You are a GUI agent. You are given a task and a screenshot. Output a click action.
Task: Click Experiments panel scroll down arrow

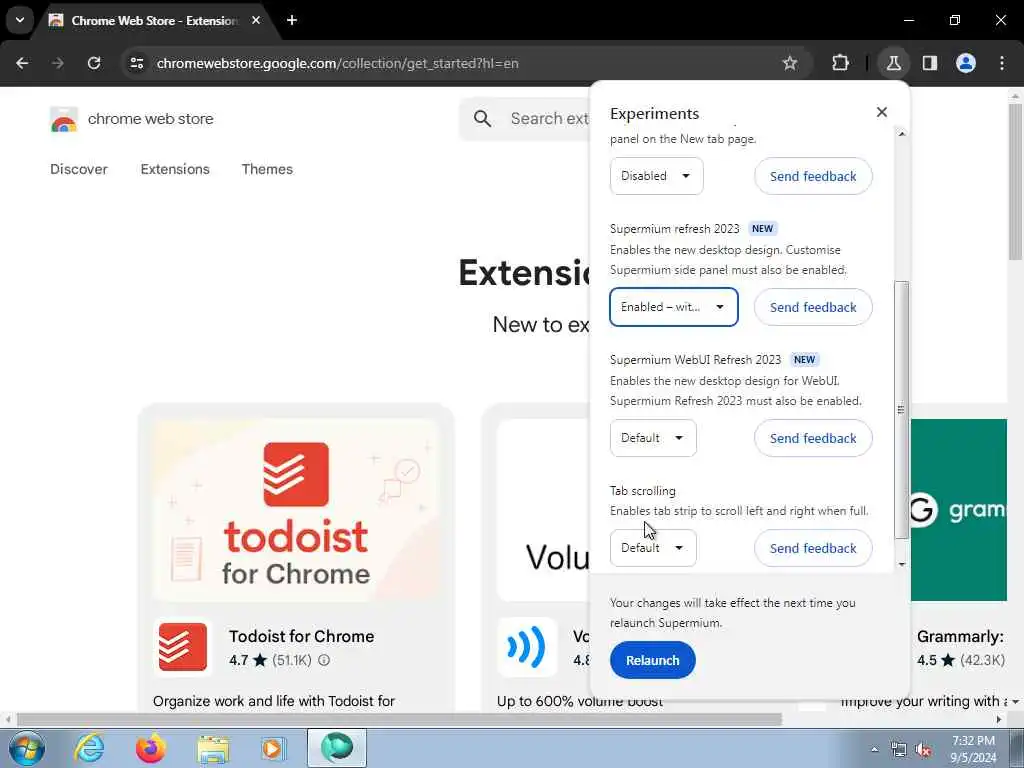[902, 564]
